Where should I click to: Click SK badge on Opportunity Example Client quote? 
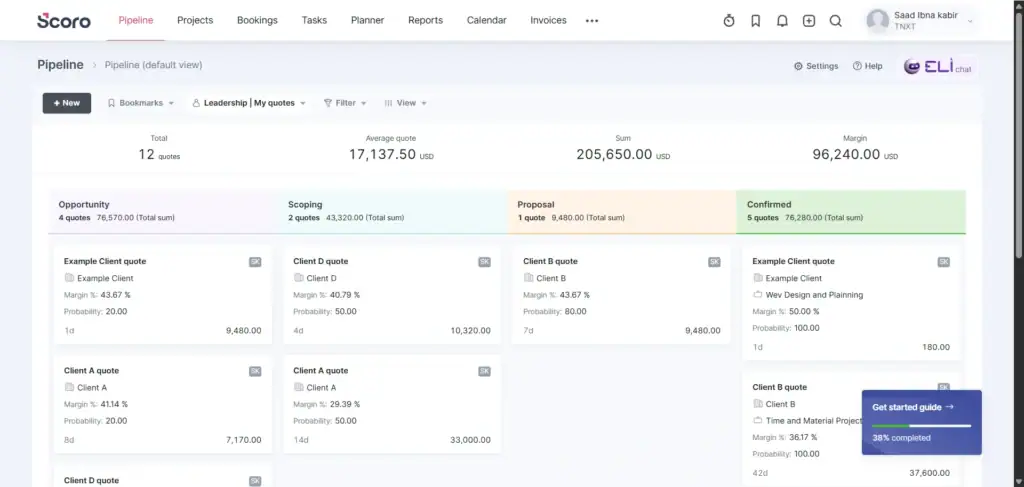[x=255, y=262]
